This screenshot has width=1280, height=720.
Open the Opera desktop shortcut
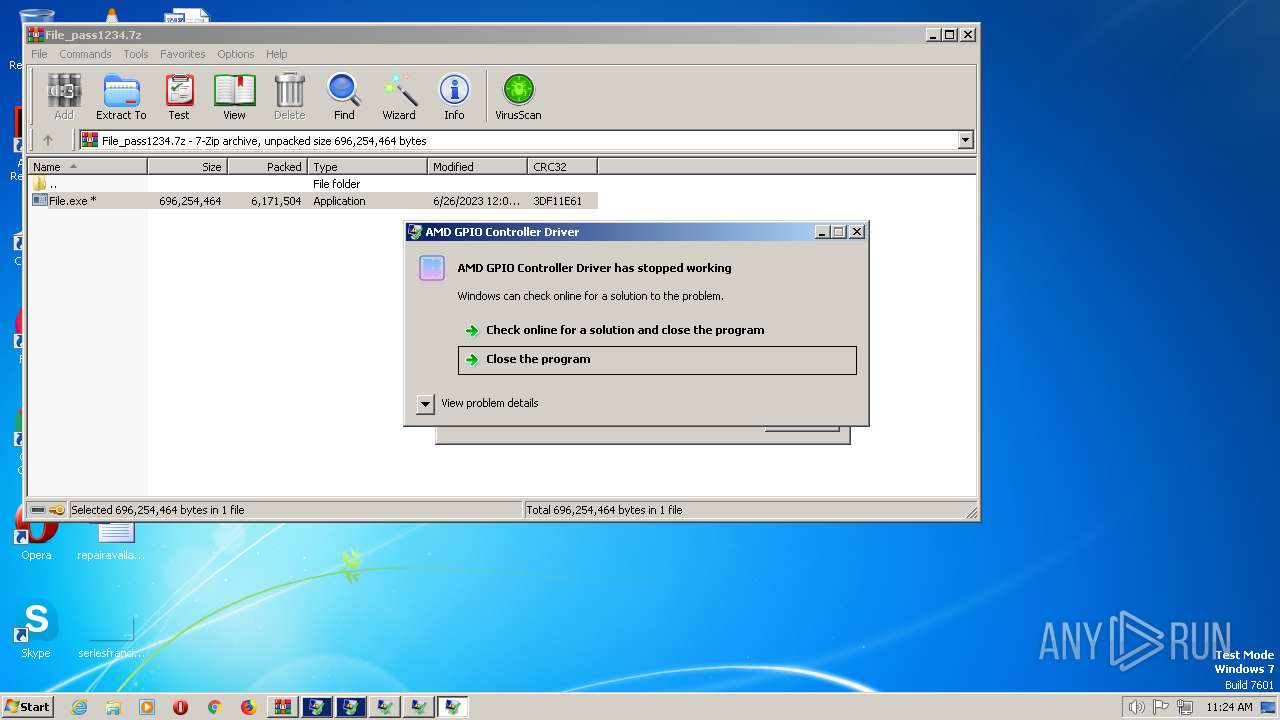pos(36,535)
